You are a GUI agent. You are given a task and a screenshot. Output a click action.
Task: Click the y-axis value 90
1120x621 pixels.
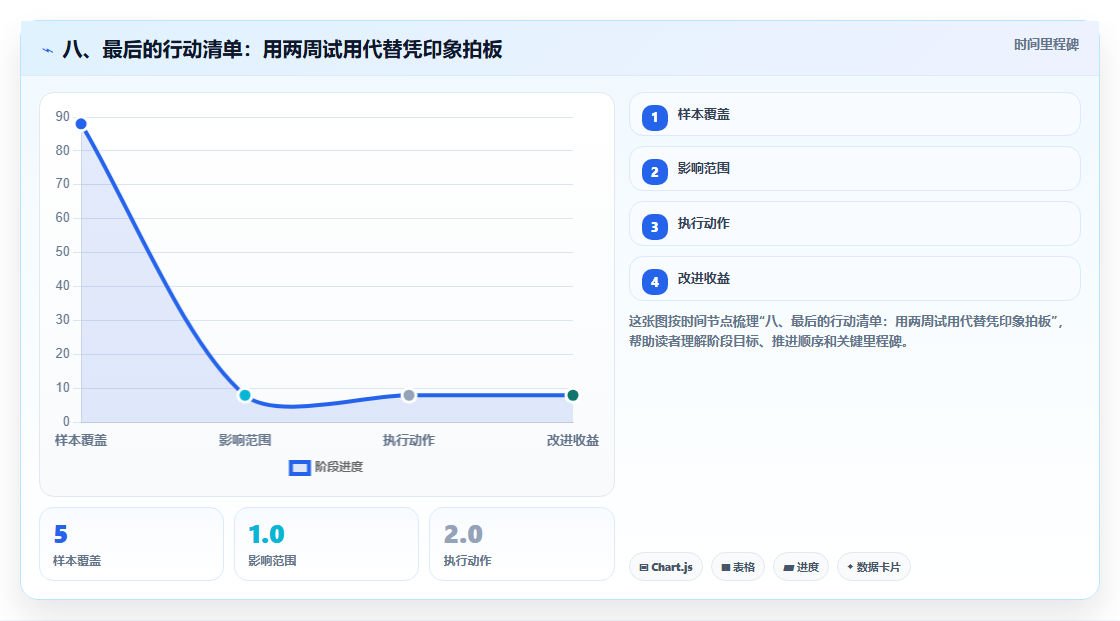63,116
